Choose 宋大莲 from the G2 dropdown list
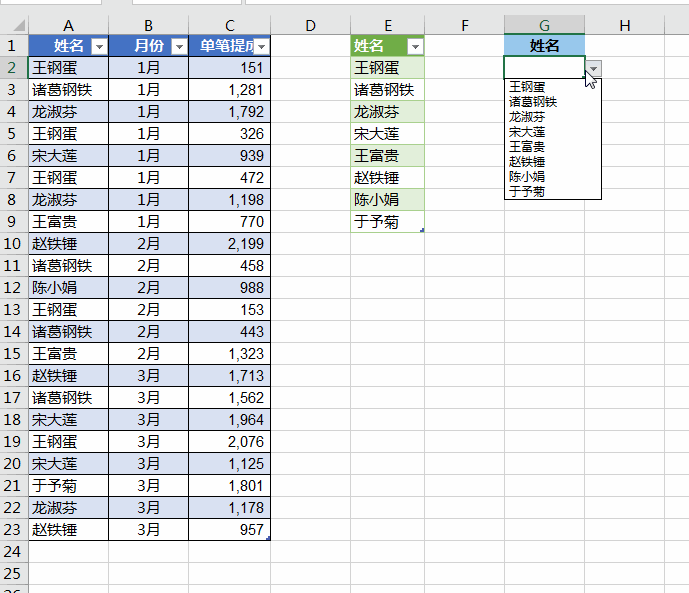Screen dimensions: 689x593 [552, 132]
